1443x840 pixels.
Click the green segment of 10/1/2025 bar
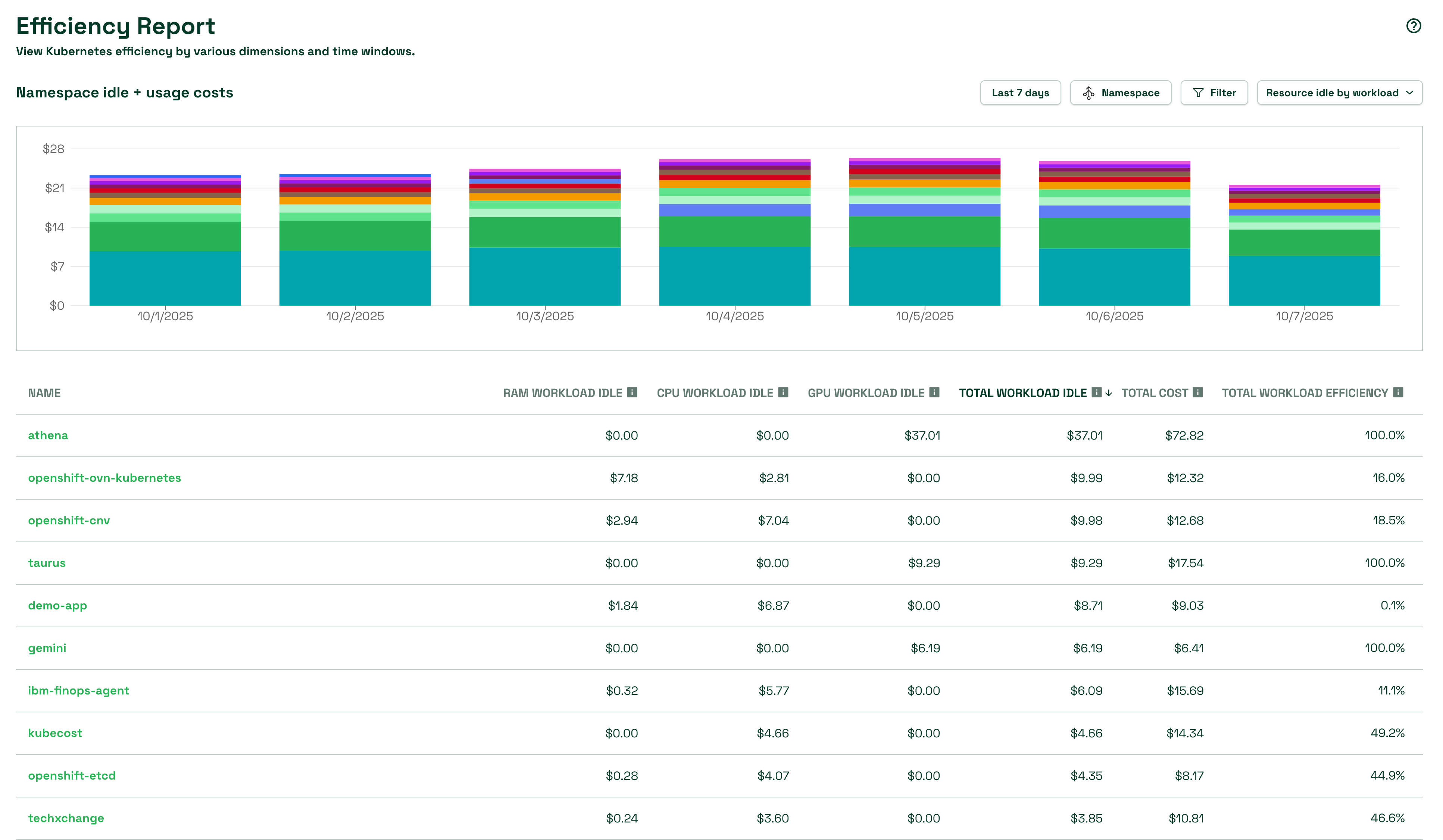click(x=165, y=236)
